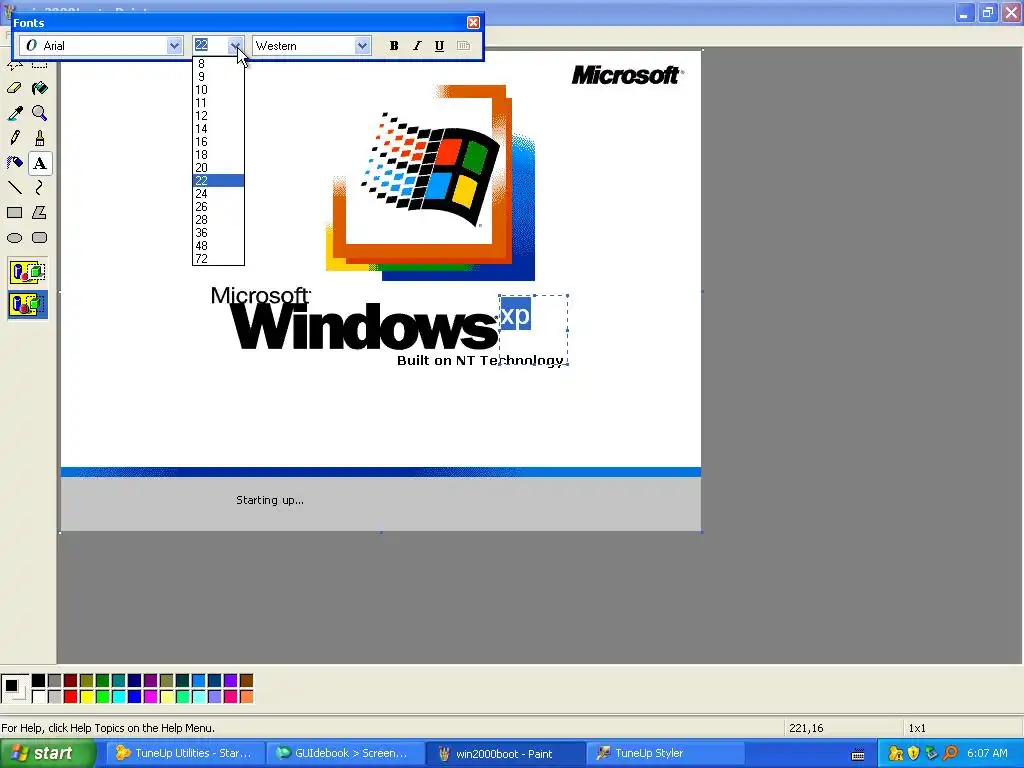Image resolution: width=1024 pixels, height=768 pixels.
Task: Switch to TuneUp Utilities taskbar window
Action: pyautogui.click(x=184, y=754)
